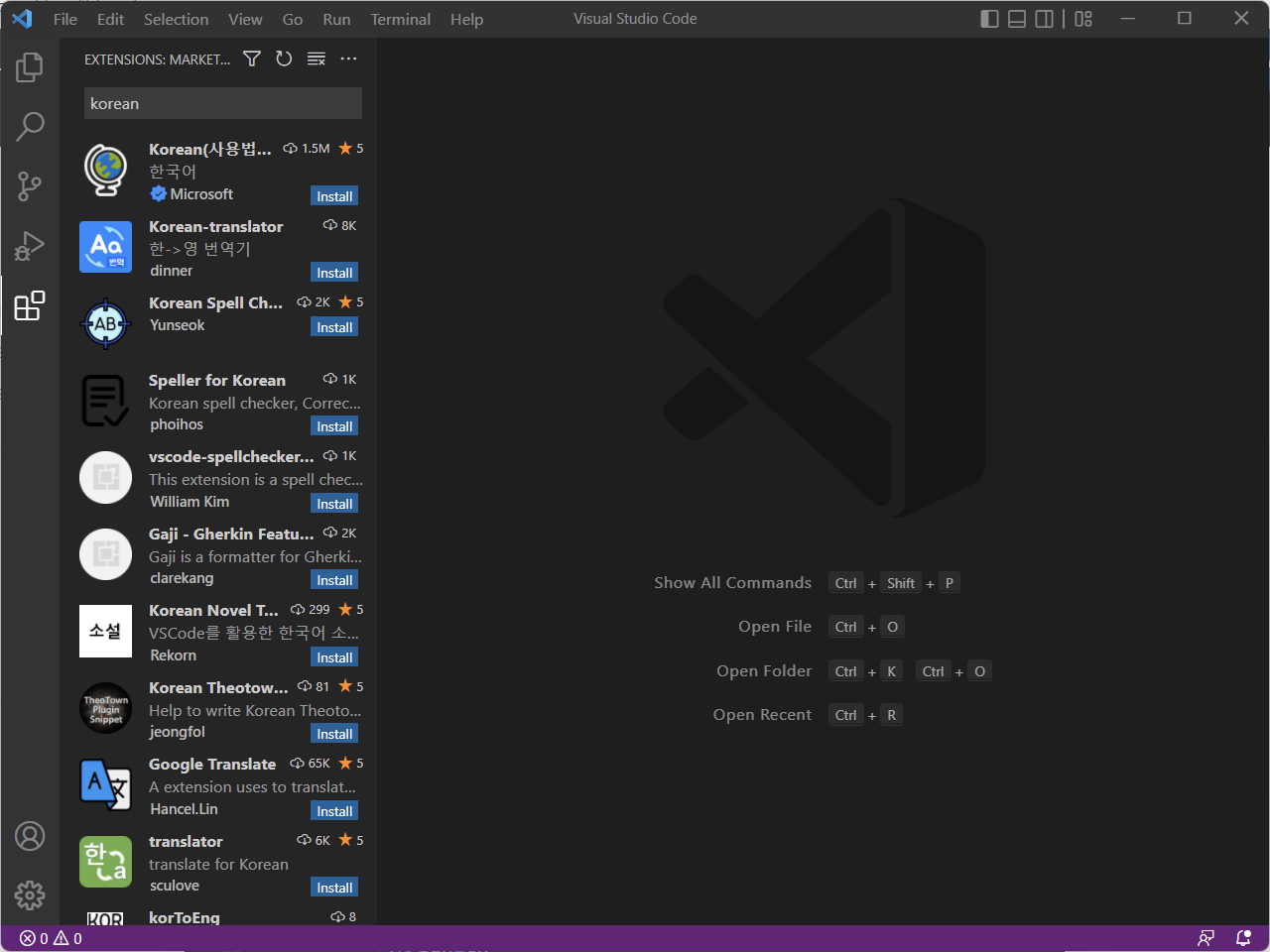Select the Extensions view icon
Viewport: 1270px width, 952px height.
(x=30, y=305)
